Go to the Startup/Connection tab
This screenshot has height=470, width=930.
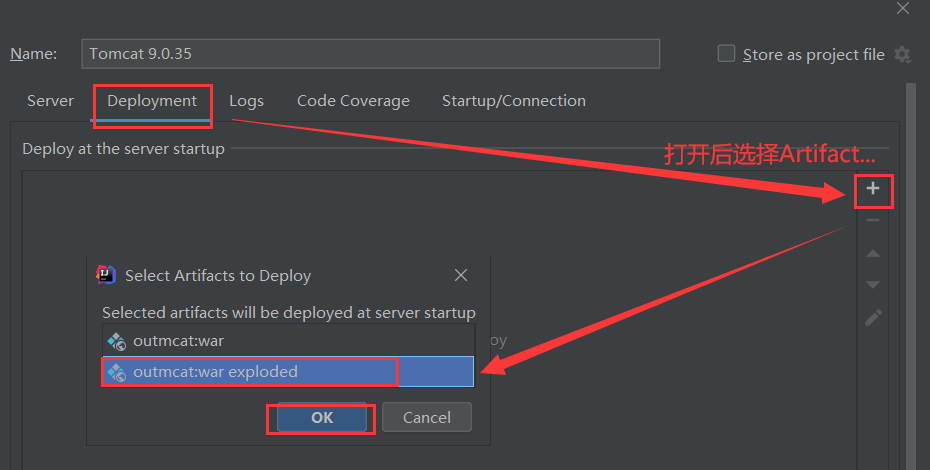point(514,101)
